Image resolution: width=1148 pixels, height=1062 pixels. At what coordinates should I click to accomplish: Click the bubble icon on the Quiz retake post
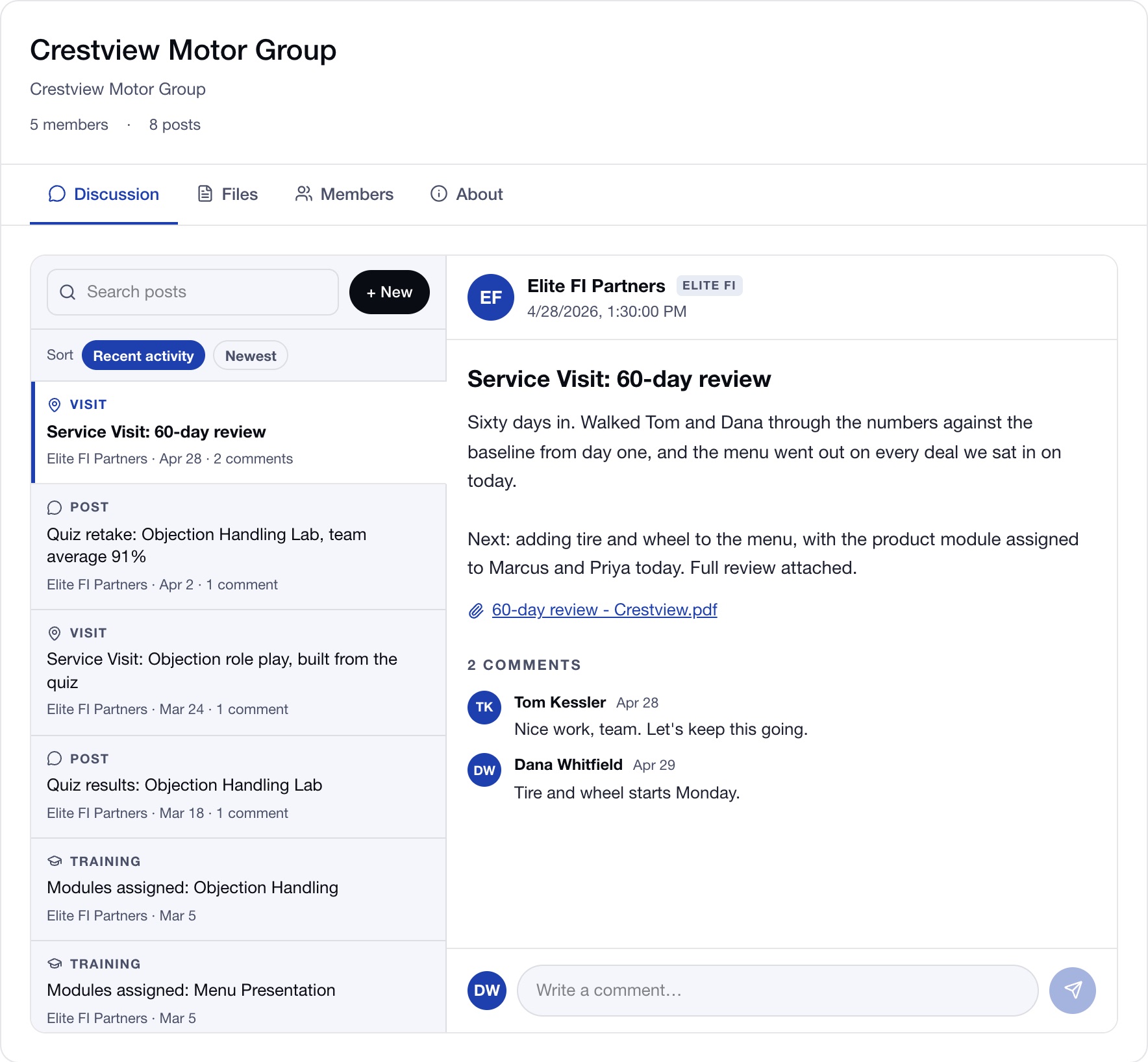point(55,507)
